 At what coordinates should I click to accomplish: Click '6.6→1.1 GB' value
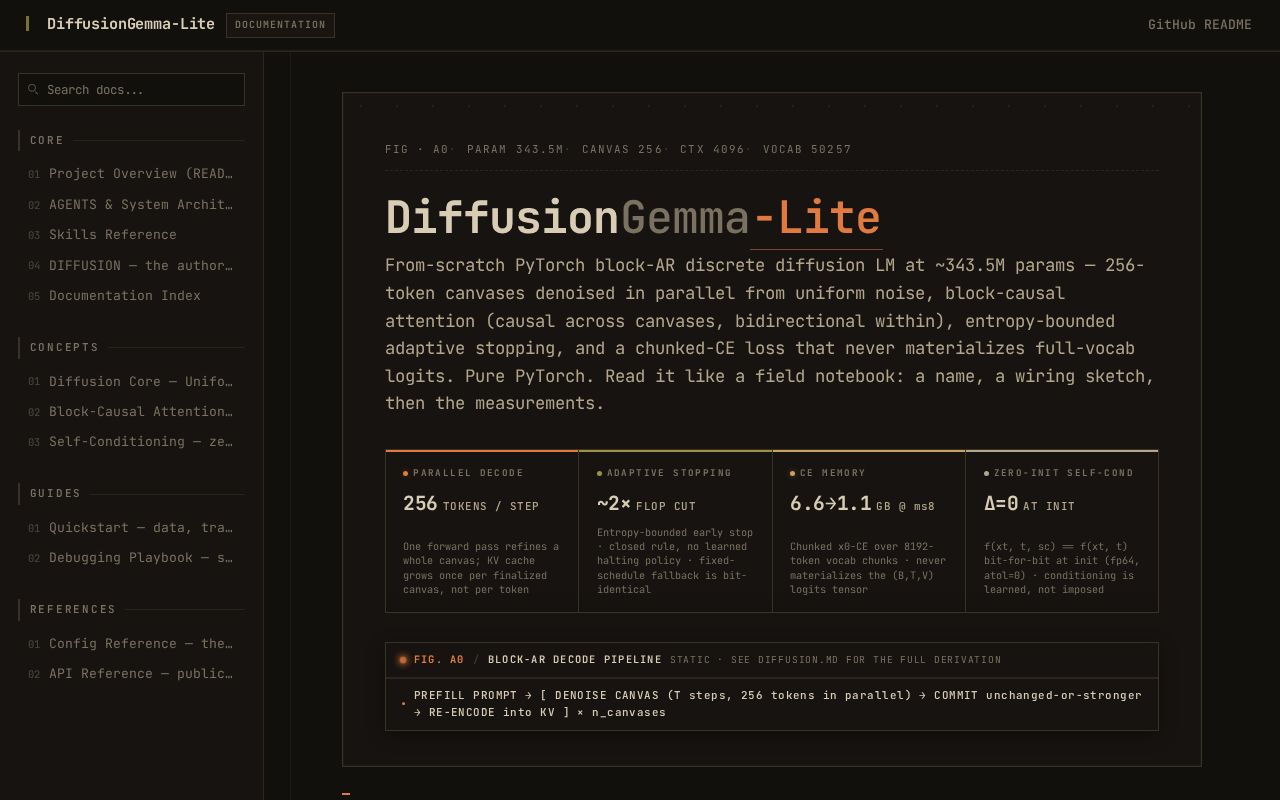(x=862, y=504)
